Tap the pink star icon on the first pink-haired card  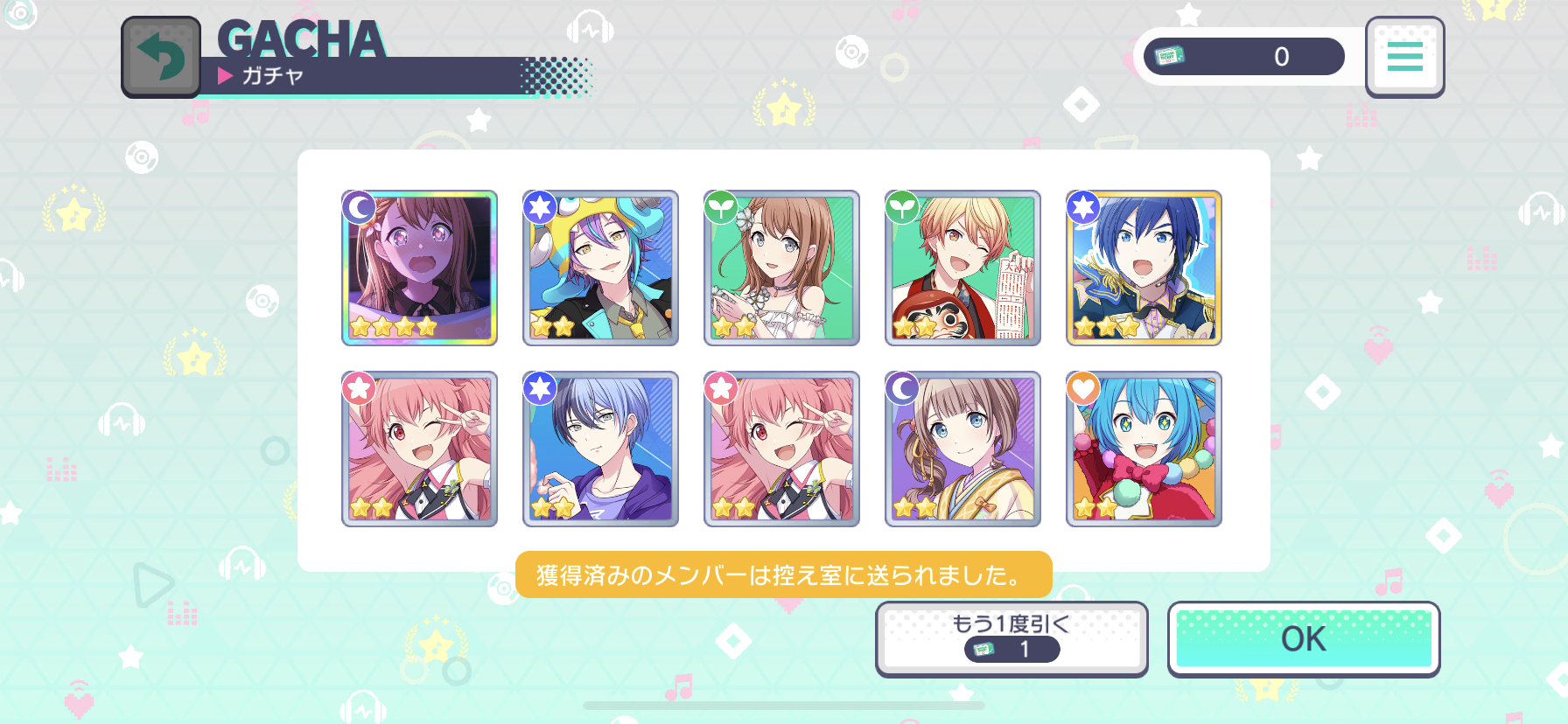(359, 388)
